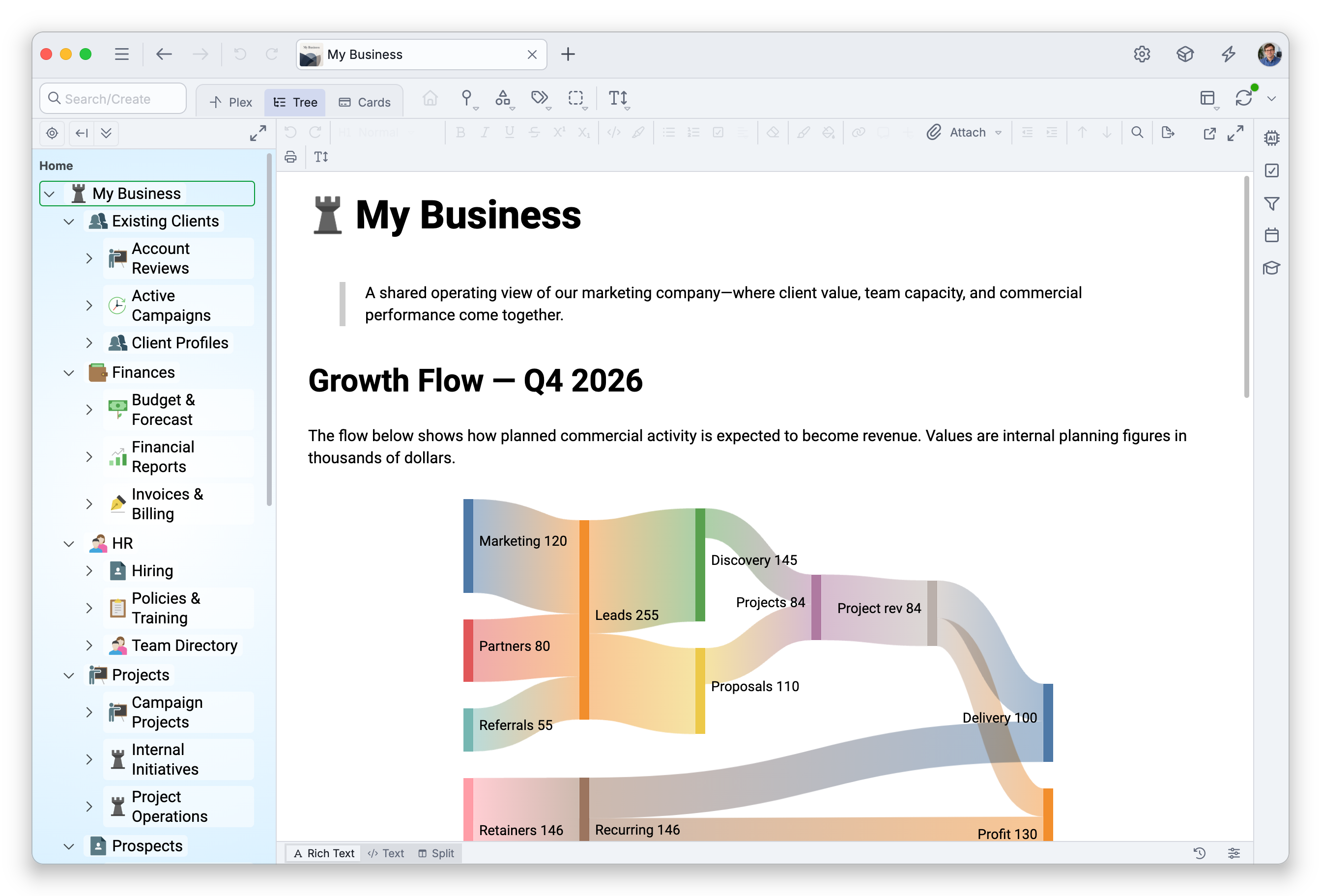
Task: Open the hamburger menu icon
Action: pos(122,54)
